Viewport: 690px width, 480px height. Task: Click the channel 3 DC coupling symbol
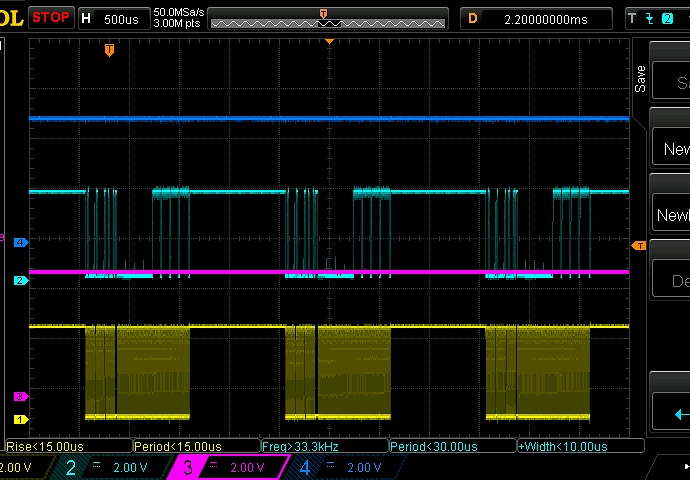pos(214,465)
